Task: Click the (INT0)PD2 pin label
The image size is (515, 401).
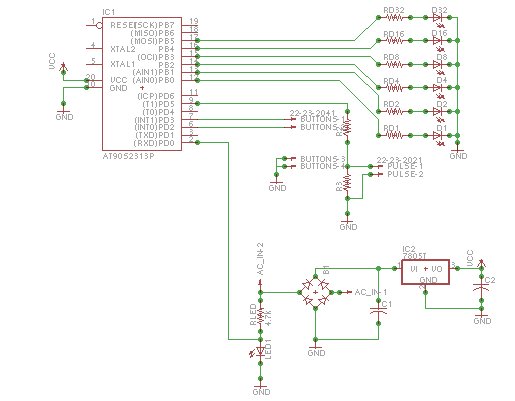Action: coord(154,127)
